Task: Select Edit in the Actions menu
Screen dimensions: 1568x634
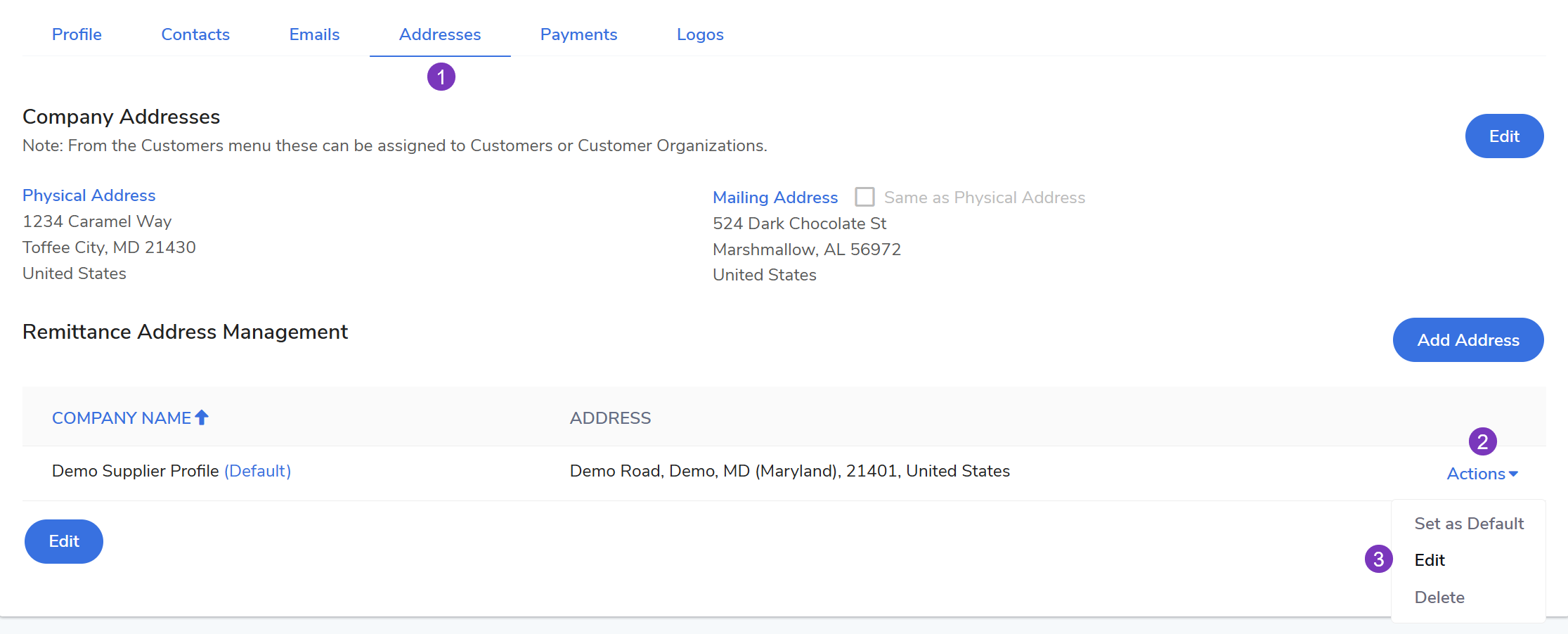Action: point(1430,560)
